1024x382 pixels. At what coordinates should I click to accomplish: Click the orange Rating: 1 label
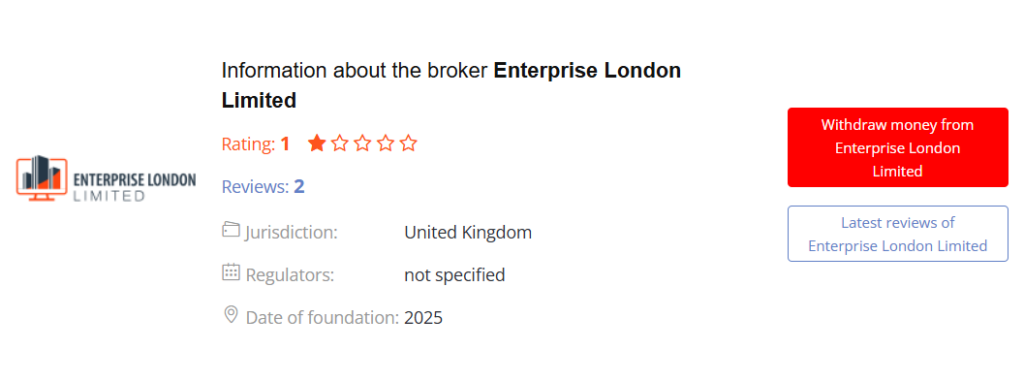tap(255, 144)
